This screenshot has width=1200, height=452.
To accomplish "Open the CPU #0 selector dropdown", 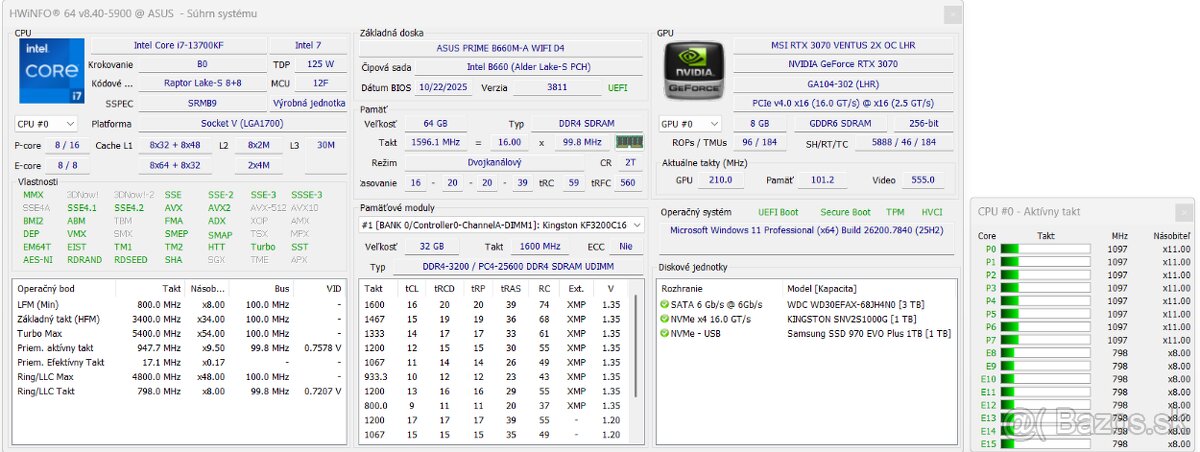I will pos(46,123).
